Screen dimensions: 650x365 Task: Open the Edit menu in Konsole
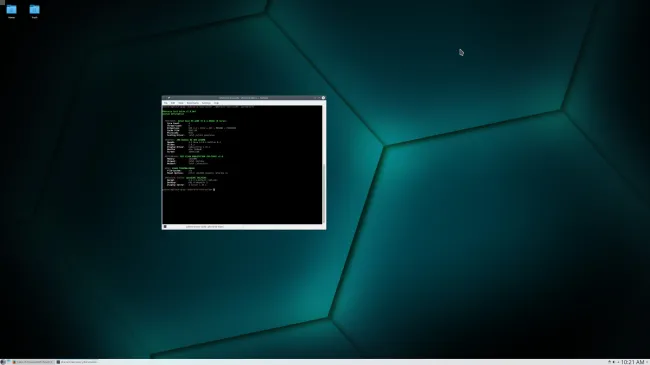pos(173,103)
